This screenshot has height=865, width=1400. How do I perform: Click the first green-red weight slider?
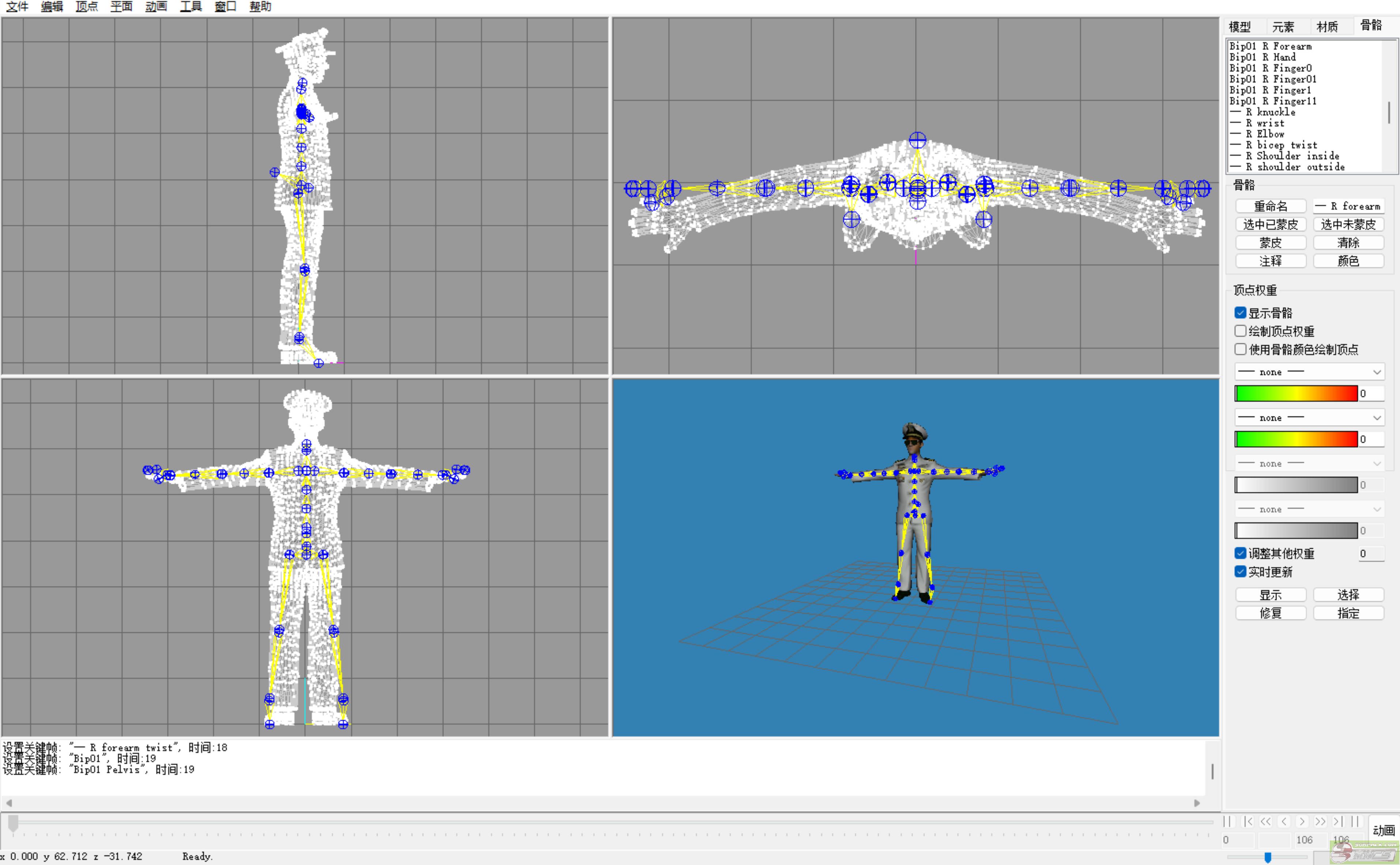coord(1296,394)
